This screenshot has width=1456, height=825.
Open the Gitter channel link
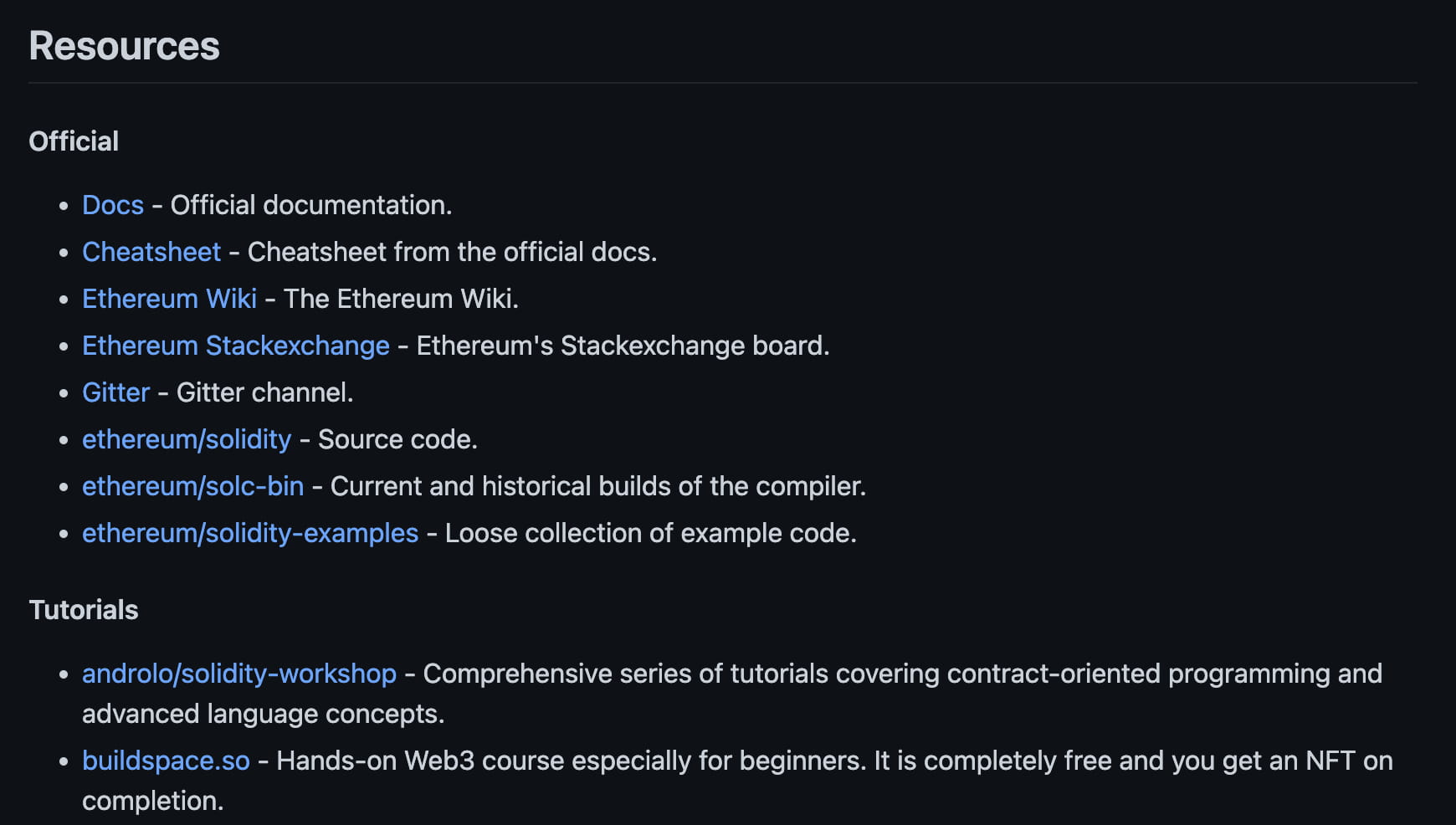pyautogui.click(x=115, y=392)
